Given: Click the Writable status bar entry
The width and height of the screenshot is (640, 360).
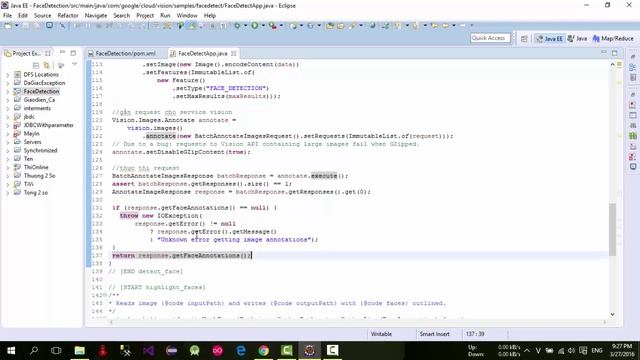Looking at the screenshot, I should pos(381,334).
